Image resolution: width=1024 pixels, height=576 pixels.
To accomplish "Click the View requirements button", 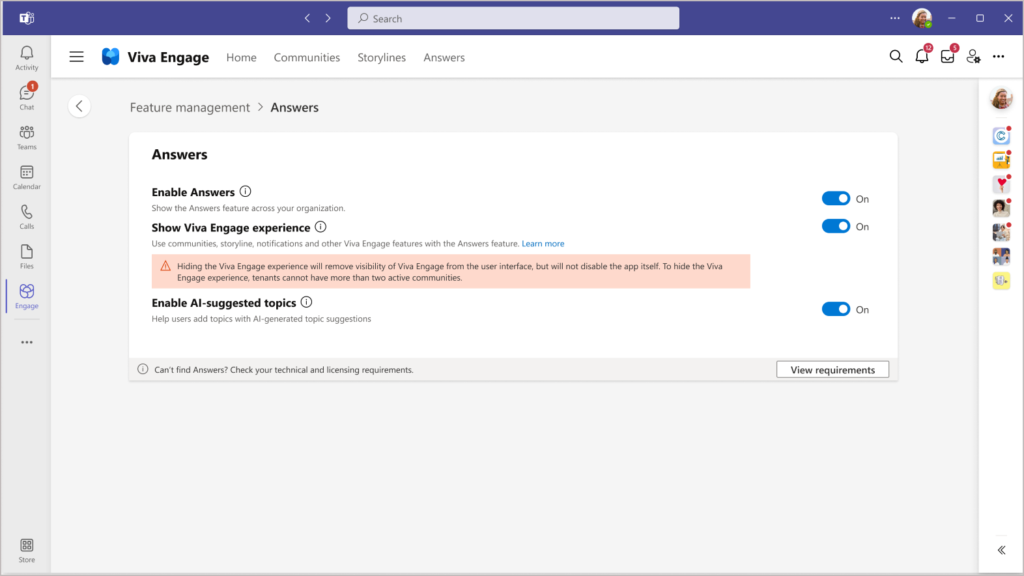I will pos(833,370).
